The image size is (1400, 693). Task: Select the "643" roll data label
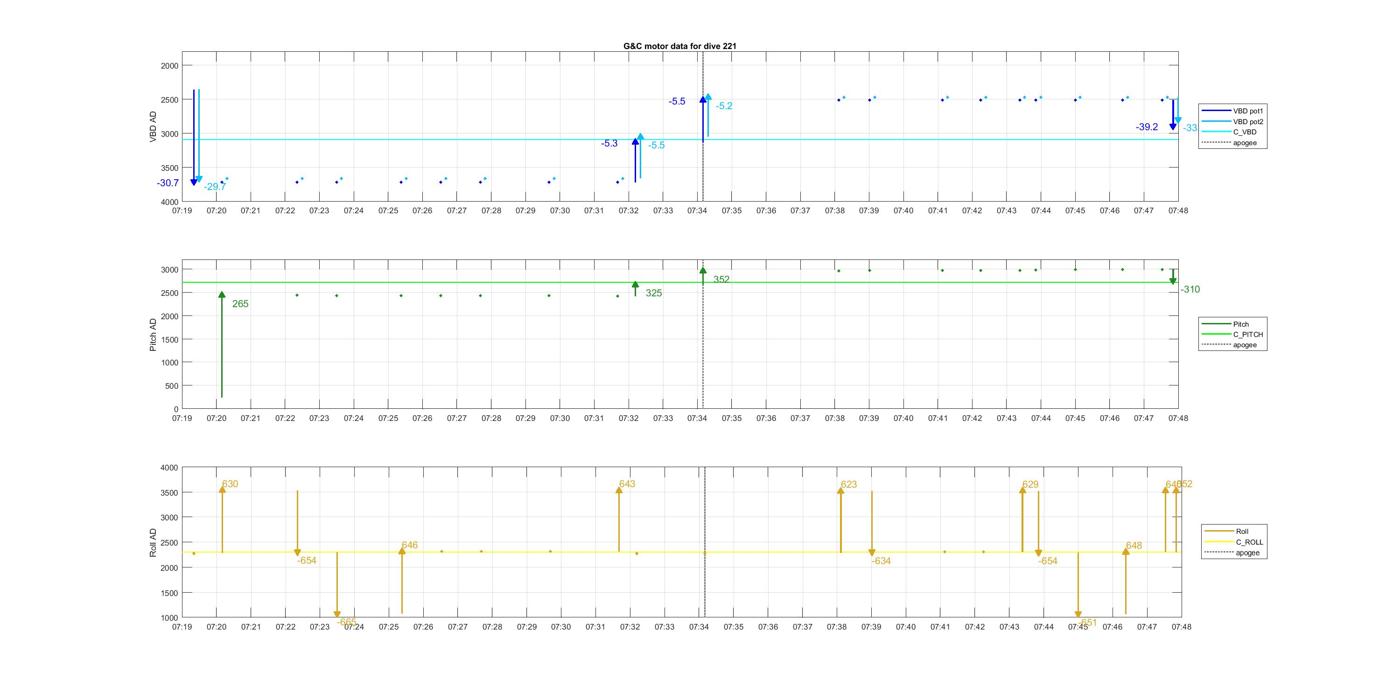pos(627,484)
